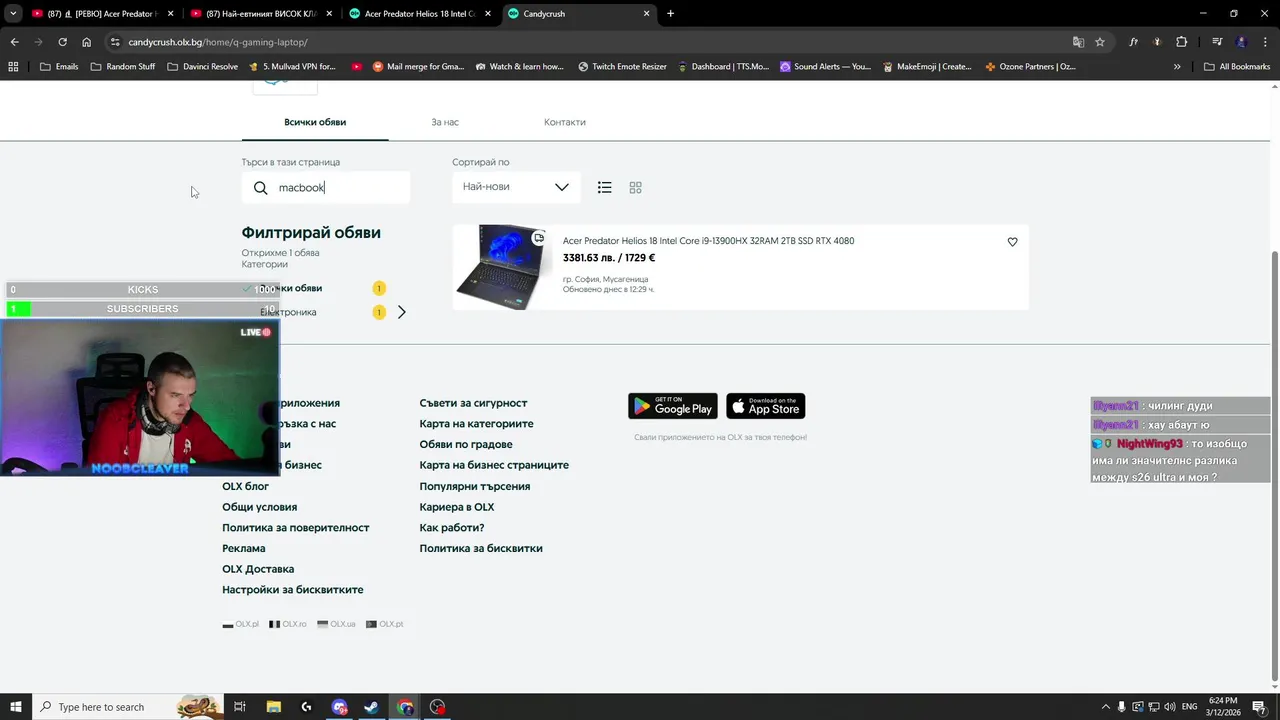Open Политика за поверителност link
1280x720 pixels.
(x=296, y=528)
